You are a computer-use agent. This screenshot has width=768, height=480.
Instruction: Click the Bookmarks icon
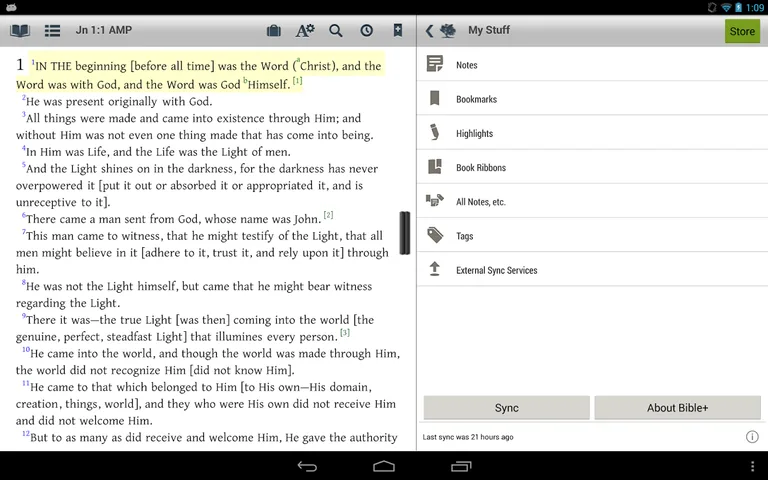coord(434,98)
